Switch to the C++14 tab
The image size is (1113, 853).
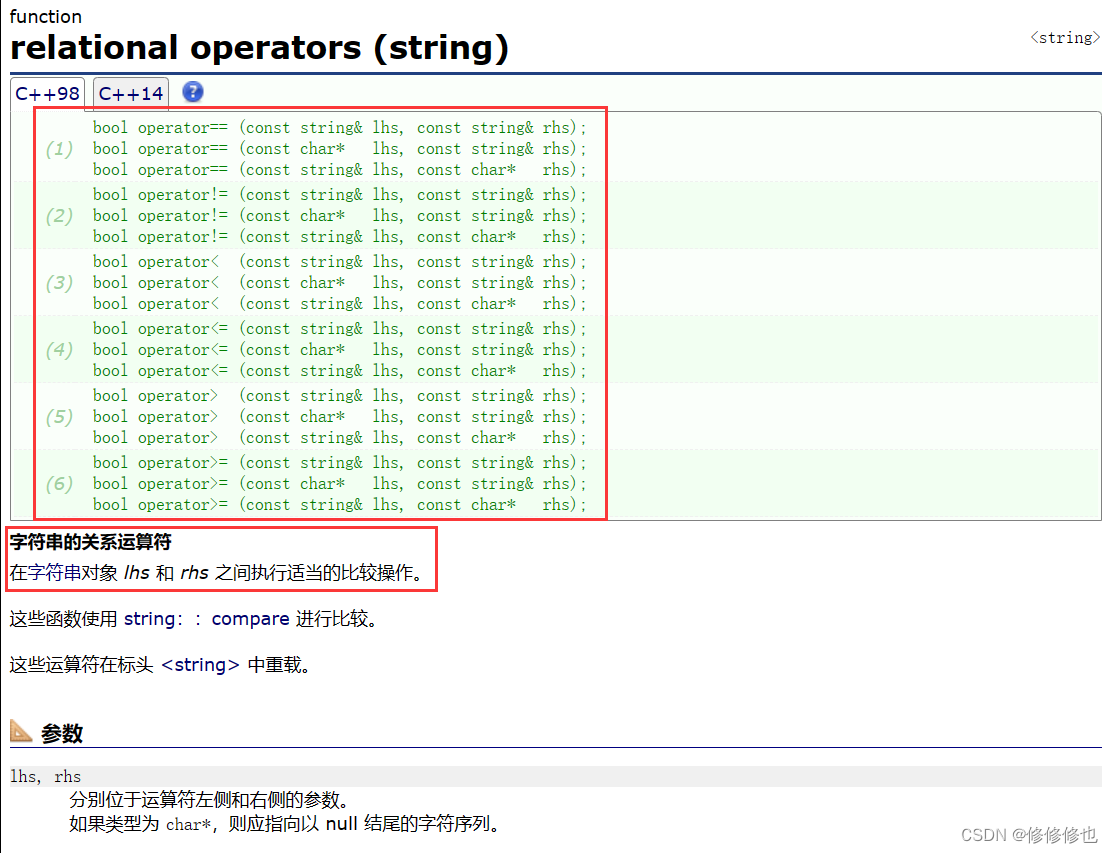[x=130, y=92]
